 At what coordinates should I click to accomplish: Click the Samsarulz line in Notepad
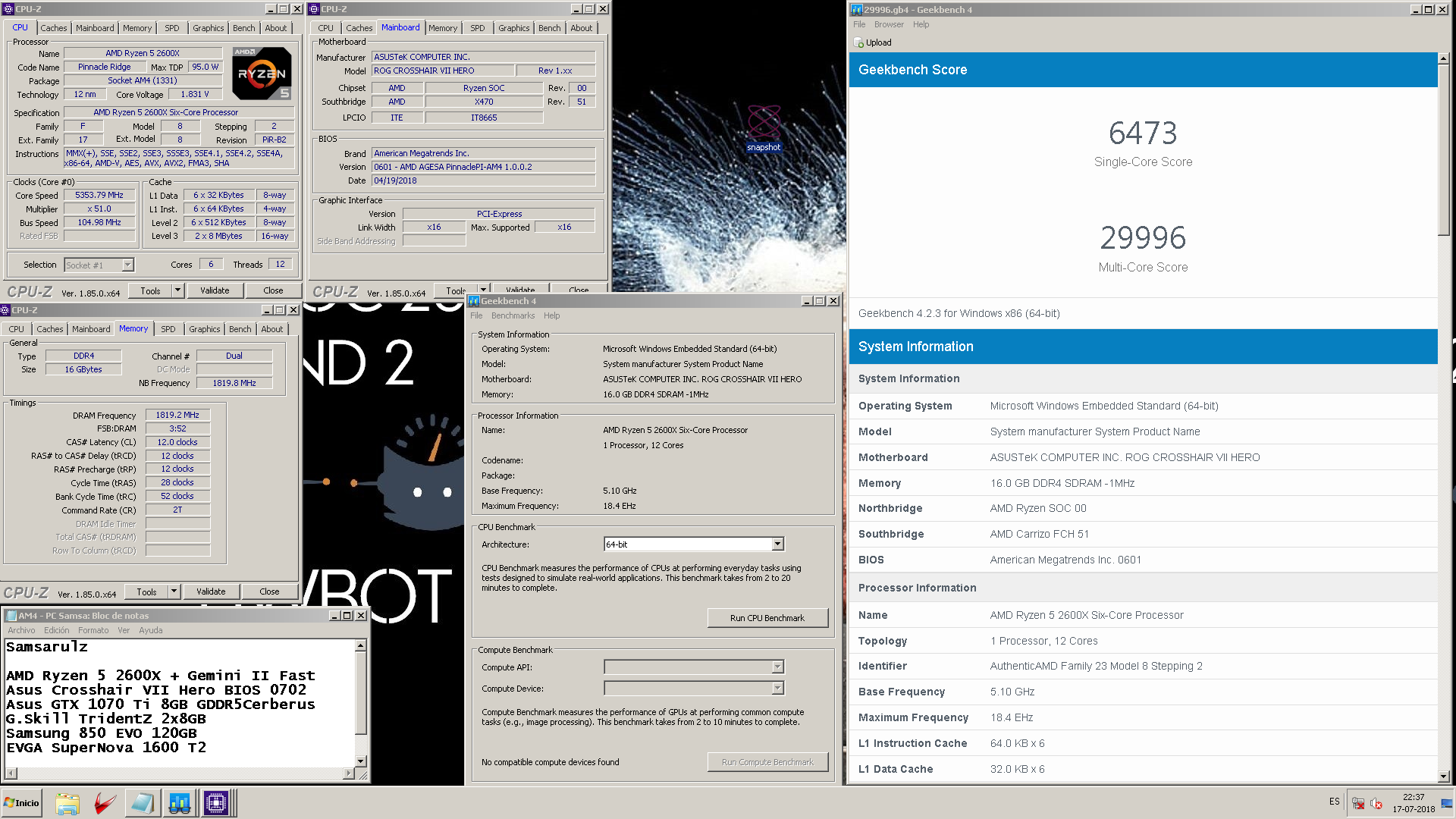[47, 647]
